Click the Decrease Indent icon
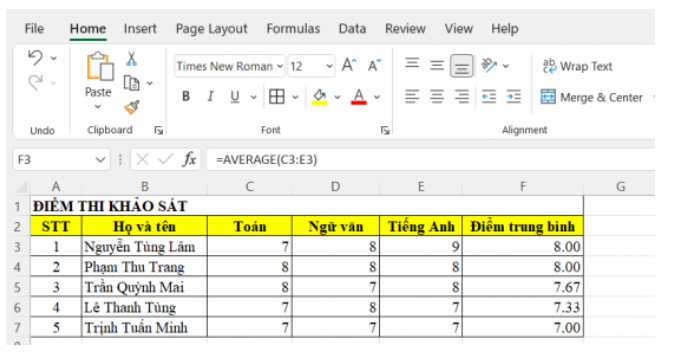Image resolution: width=673 pixels, height=361 pixels. point(489,97)
